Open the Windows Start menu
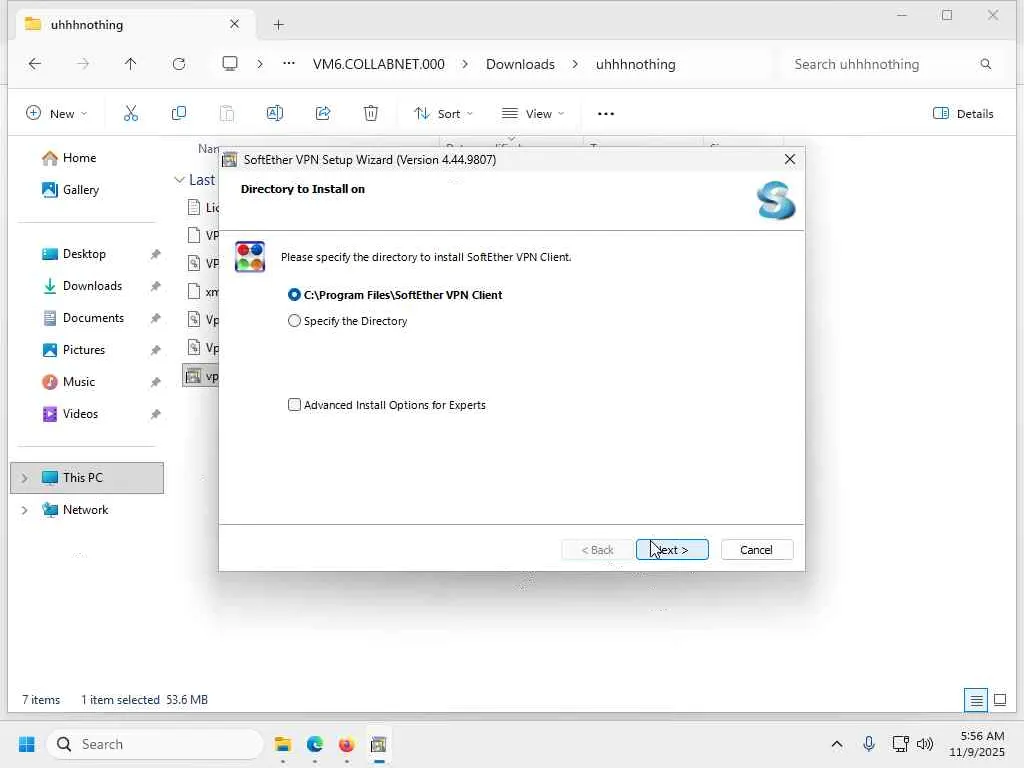The width and height of the screenshot is (1024, 768). 27,744
